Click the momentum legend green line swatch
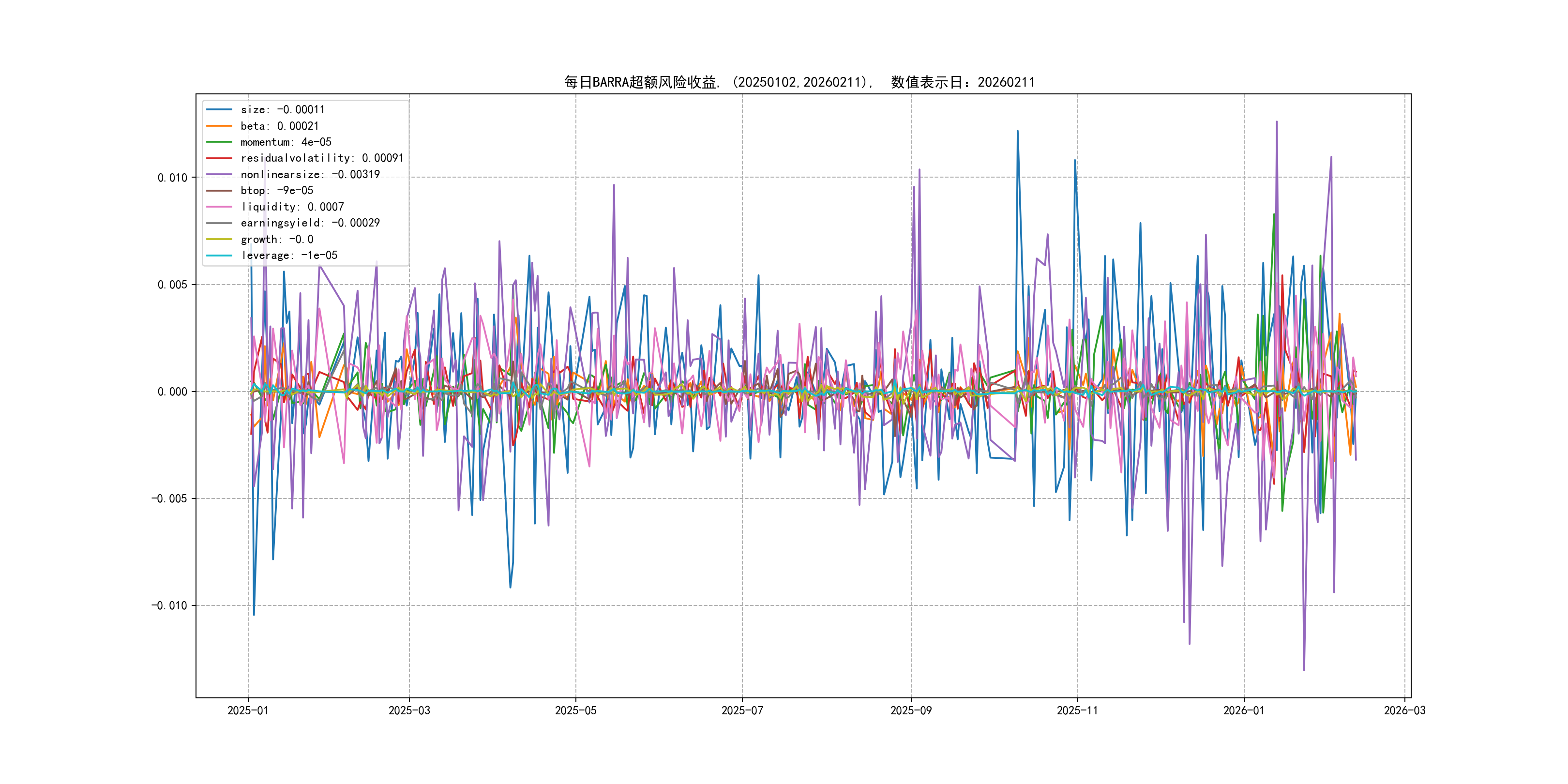Viewport: 1568px width, 784px height. pyautogui.click(x=219, y=142)
